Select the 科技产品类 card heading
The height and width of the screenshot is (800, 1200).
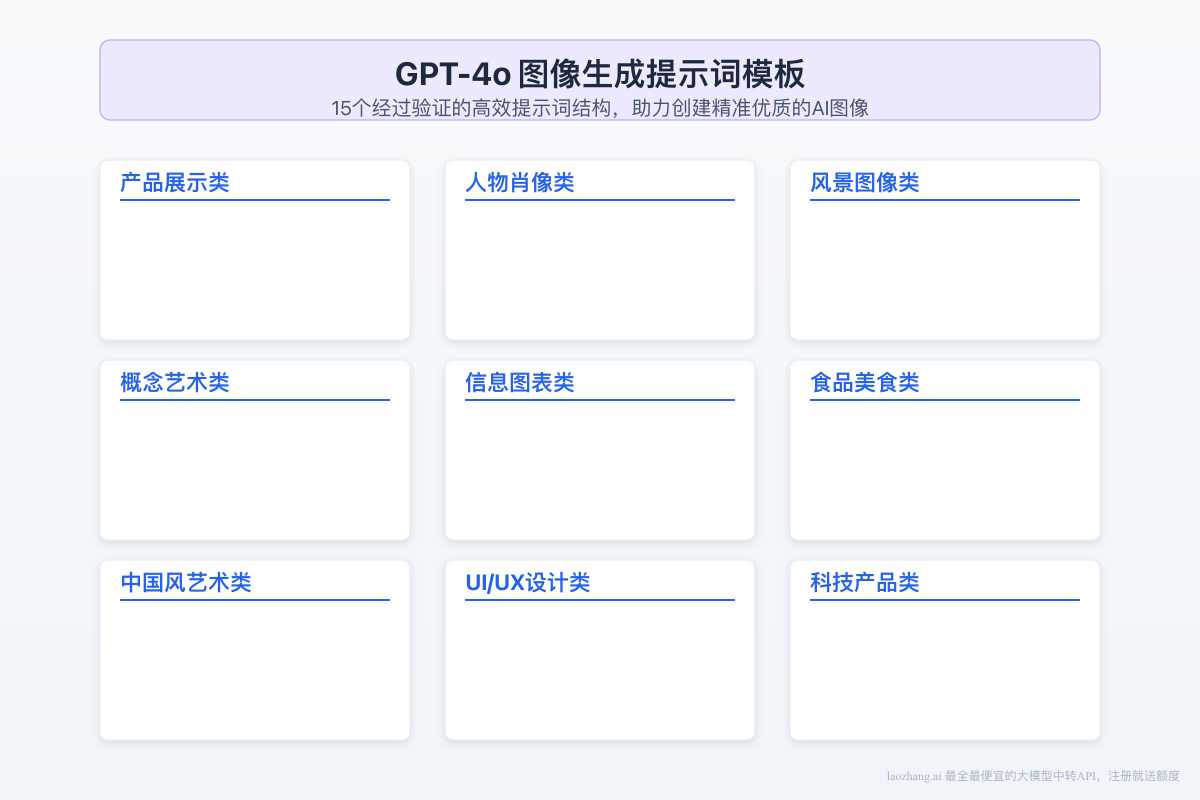coord(865,583)
